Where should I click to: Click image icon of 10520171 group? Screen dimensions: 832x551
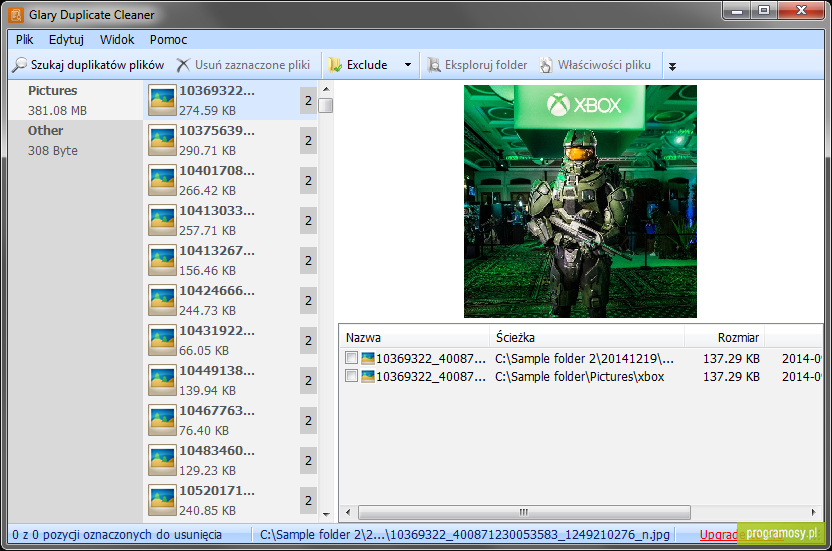pyautogui.click(x=162, y=500)
